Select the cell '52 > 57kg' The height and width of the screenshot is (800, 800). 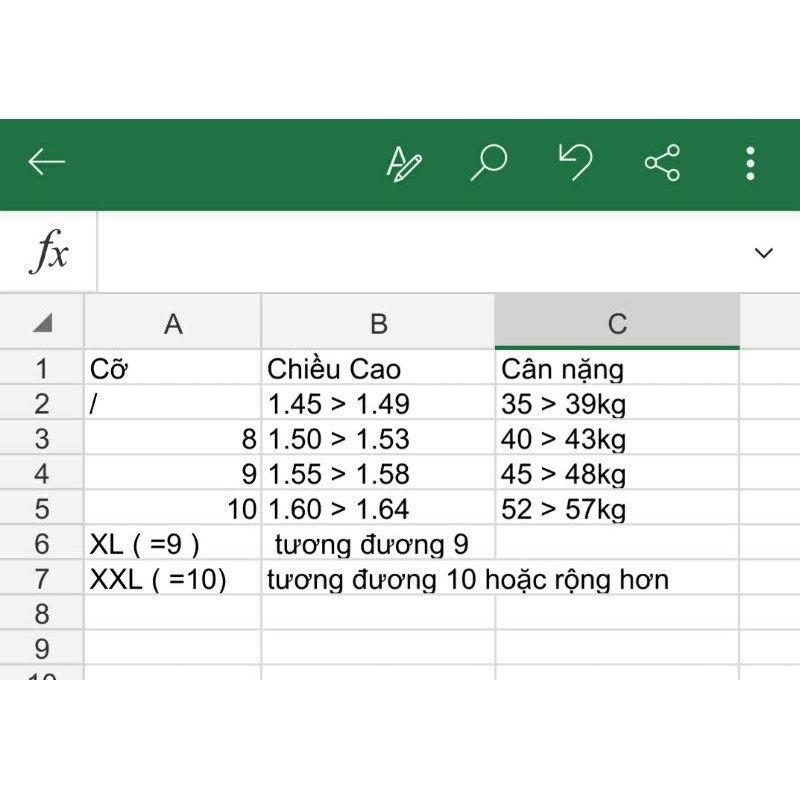617,509
